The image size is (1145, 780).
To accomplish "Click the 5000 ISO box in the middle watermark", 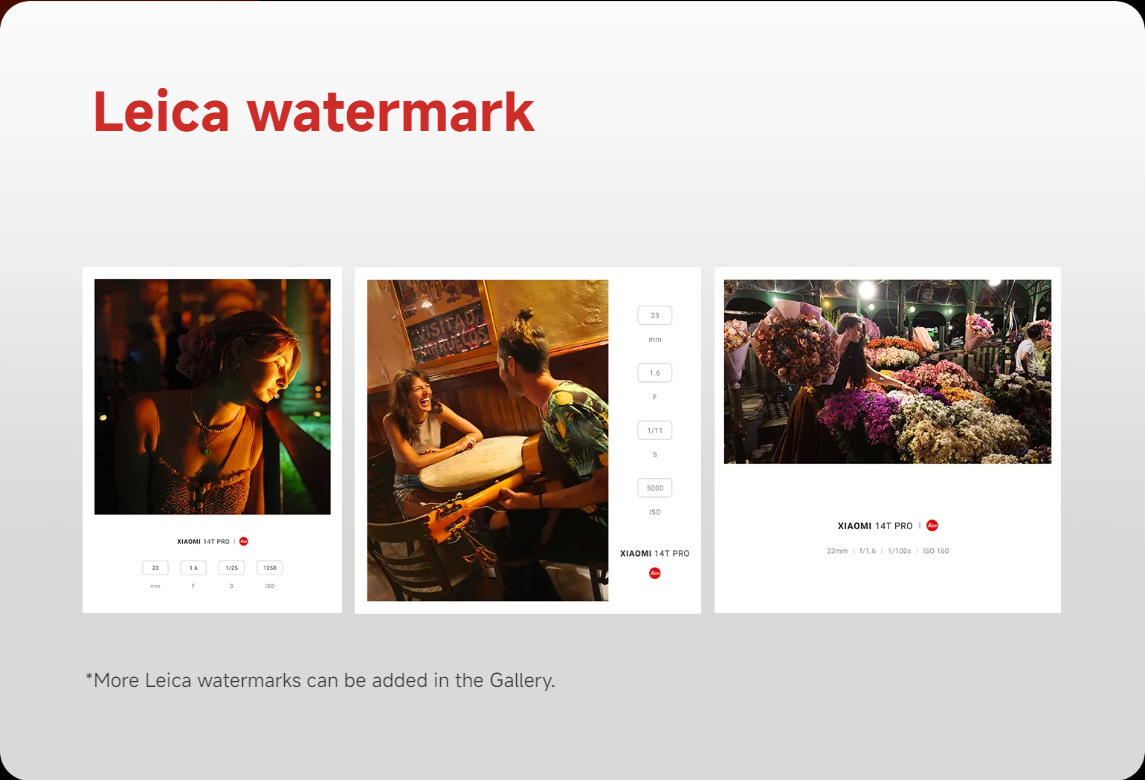I will pyautogui.click(x=655, y=488).
